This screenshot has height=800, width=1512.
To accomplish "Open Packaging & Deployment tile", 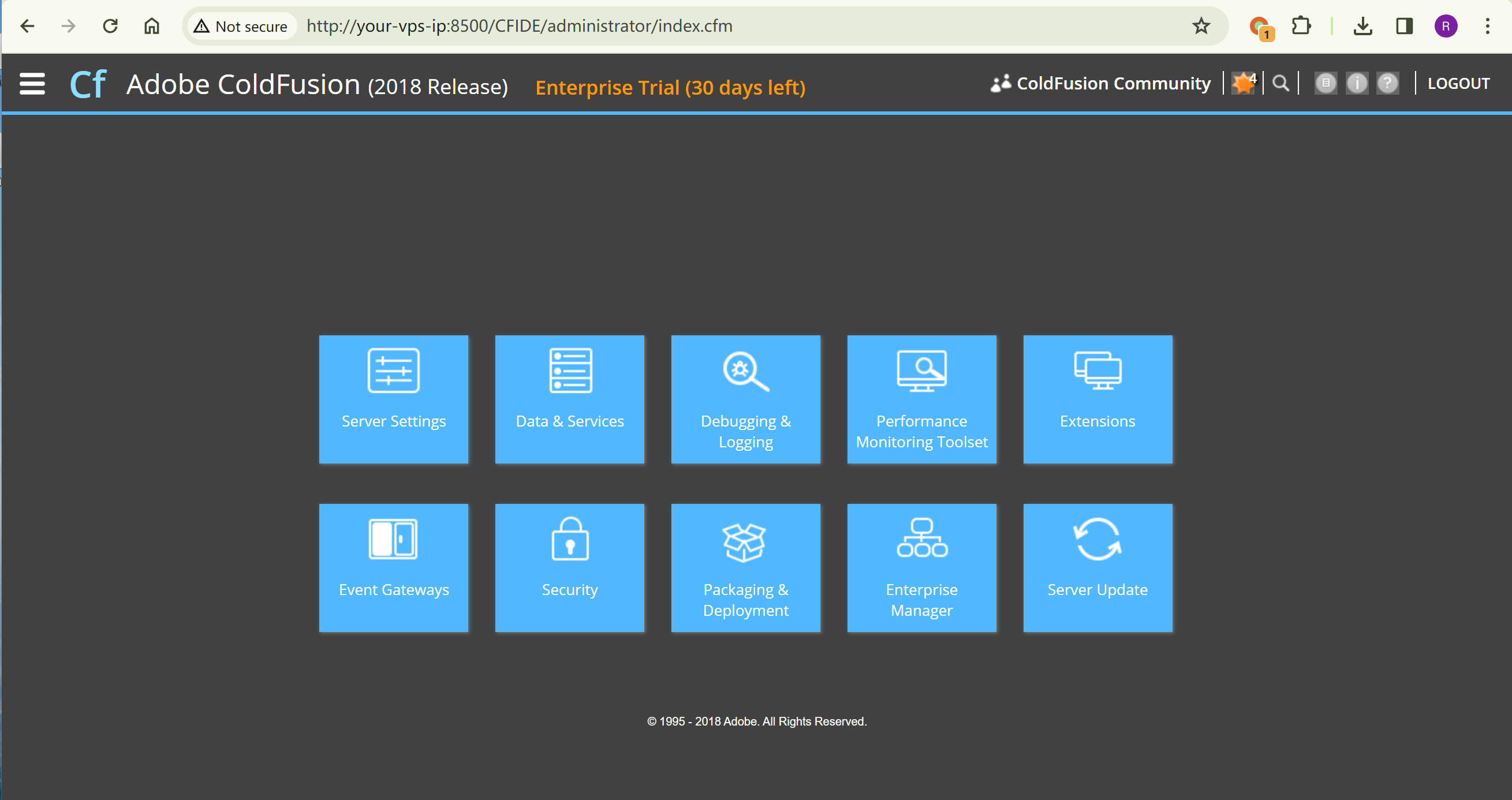I will pos(745,567).
